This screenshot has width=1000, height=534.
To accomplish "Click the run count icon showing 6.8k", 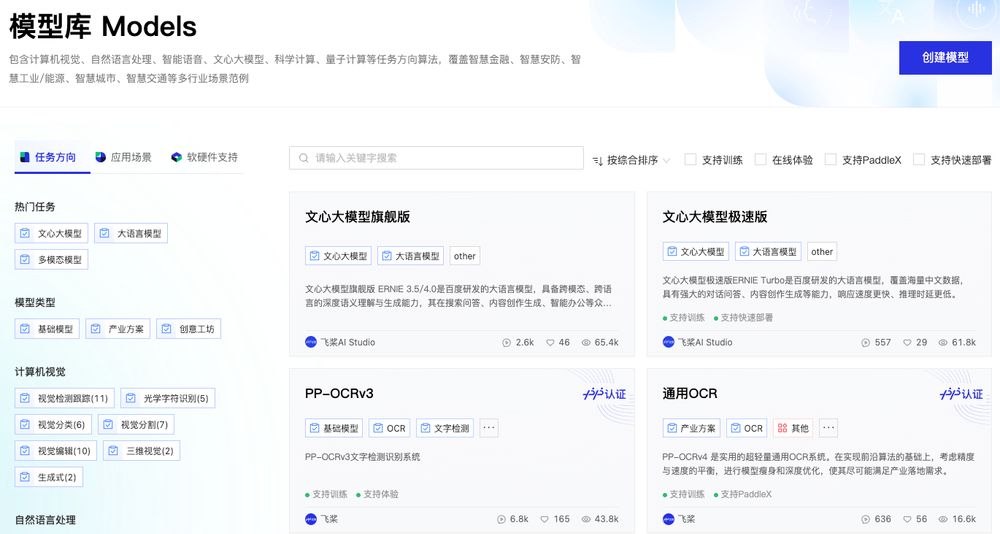I will (501, 519).
